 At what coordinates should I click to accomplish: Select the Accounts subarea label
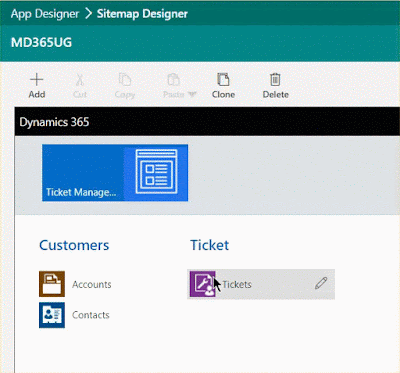[x=92, y=284]
